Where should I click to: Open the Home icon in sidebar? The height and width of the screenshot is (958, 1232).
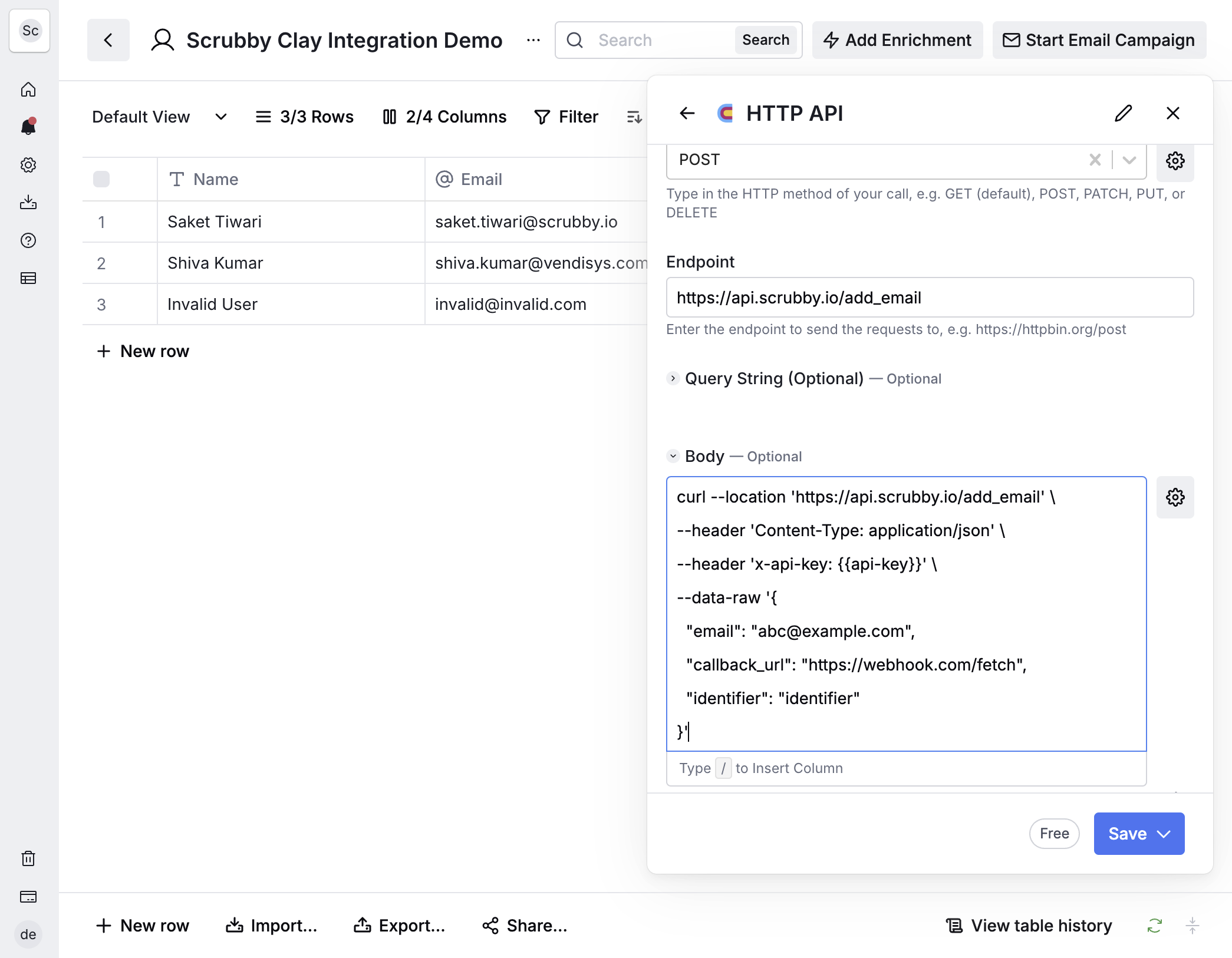coord(28,90)
